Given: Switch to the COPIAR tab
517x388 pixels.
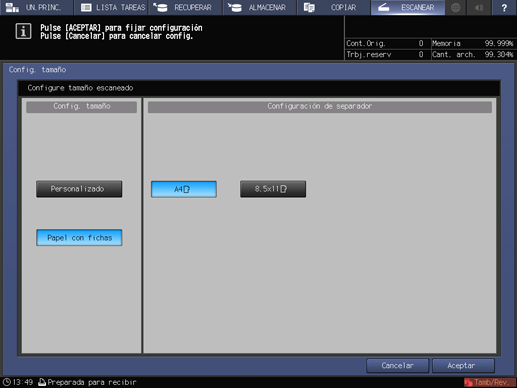Looking at the screenshot, I should pos(334,7).
